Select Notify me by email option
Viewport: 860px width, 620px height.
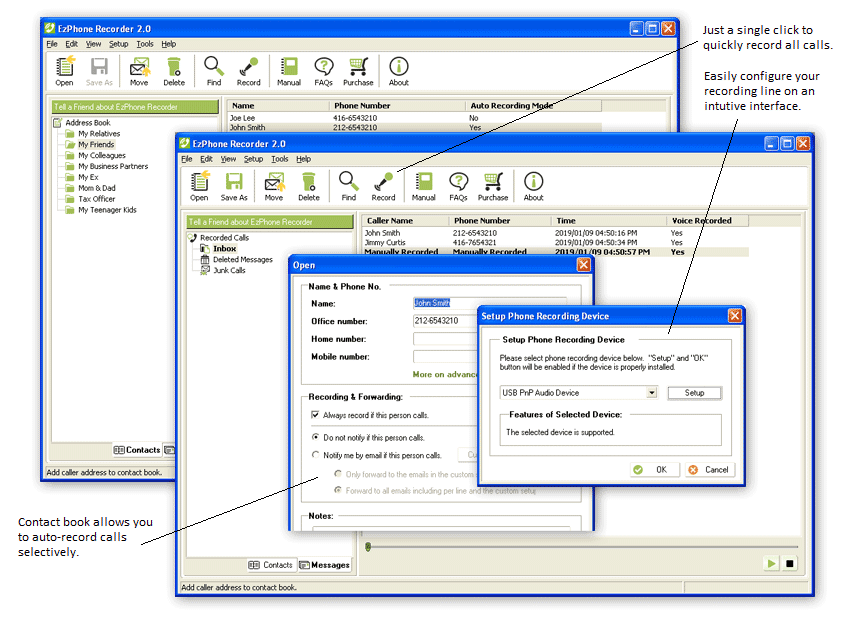[x=315, y=455]
